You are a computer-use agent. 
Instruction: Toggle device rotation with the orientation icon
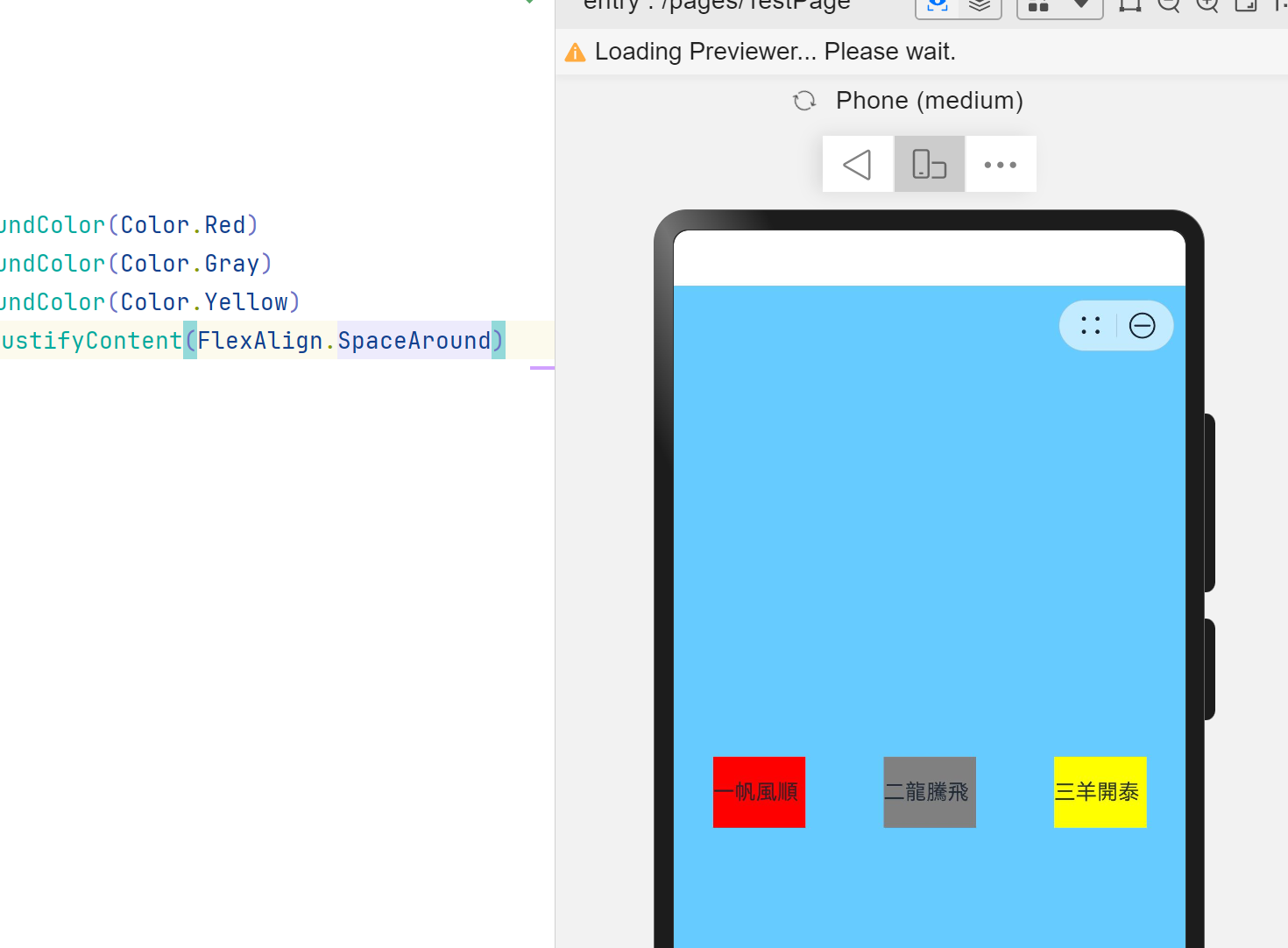click(x=930, y=164)
